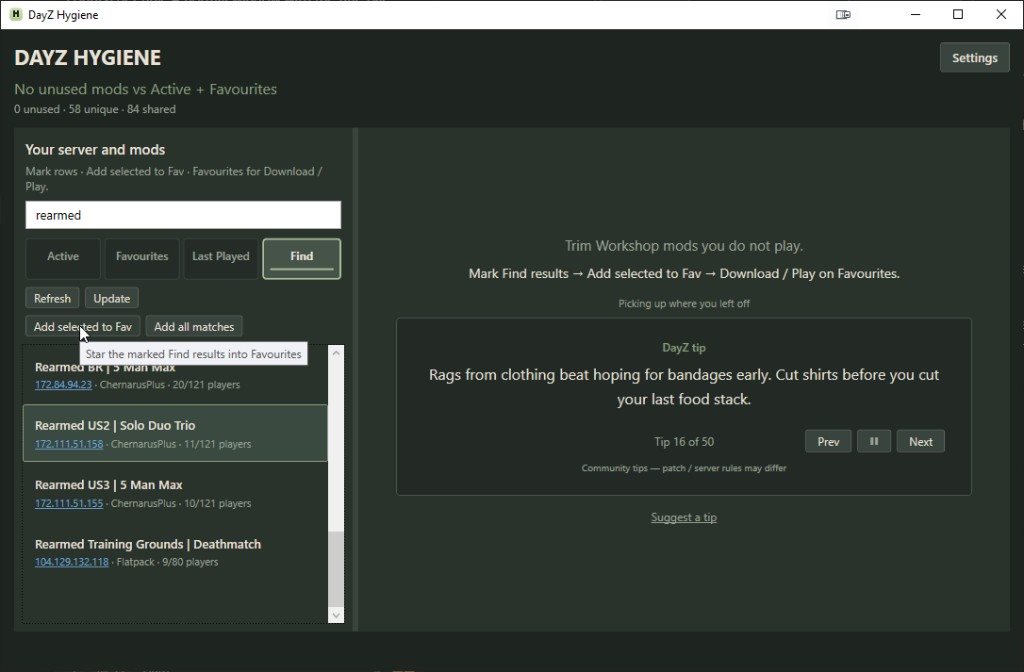
Task: Minimize the DayZ Hygiene window
Action: [x=916, y=14]
